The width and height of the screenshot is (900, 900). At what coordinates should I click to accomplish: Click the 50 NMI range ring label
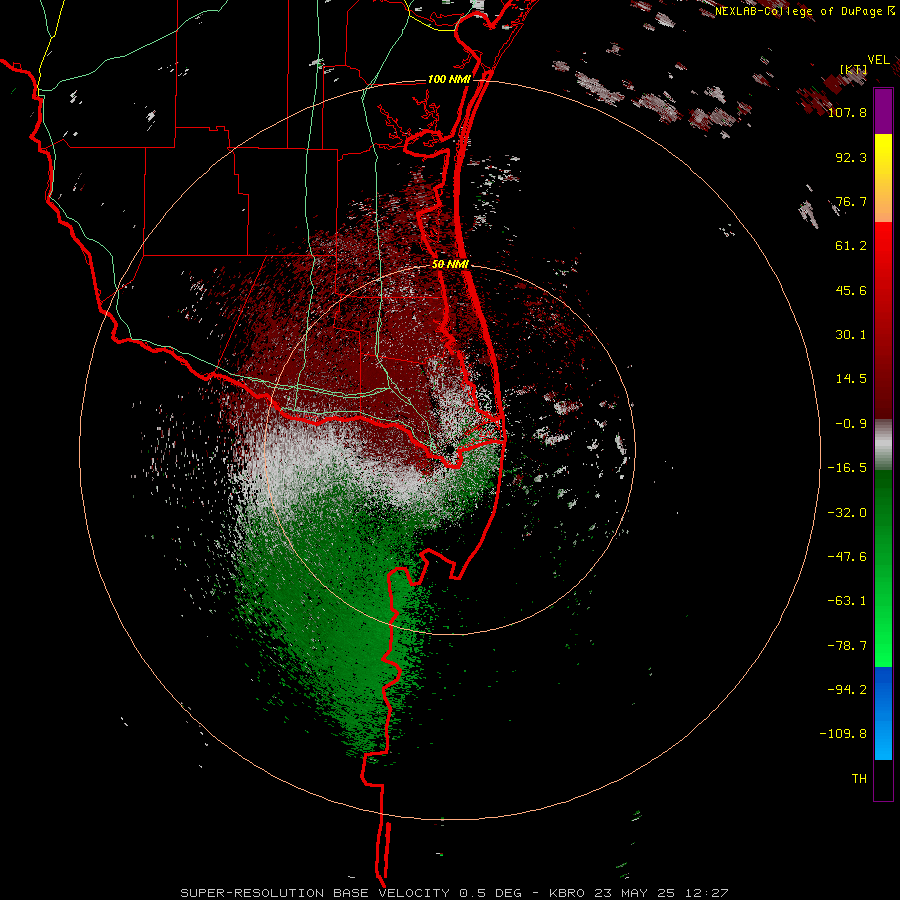point(451,265)
